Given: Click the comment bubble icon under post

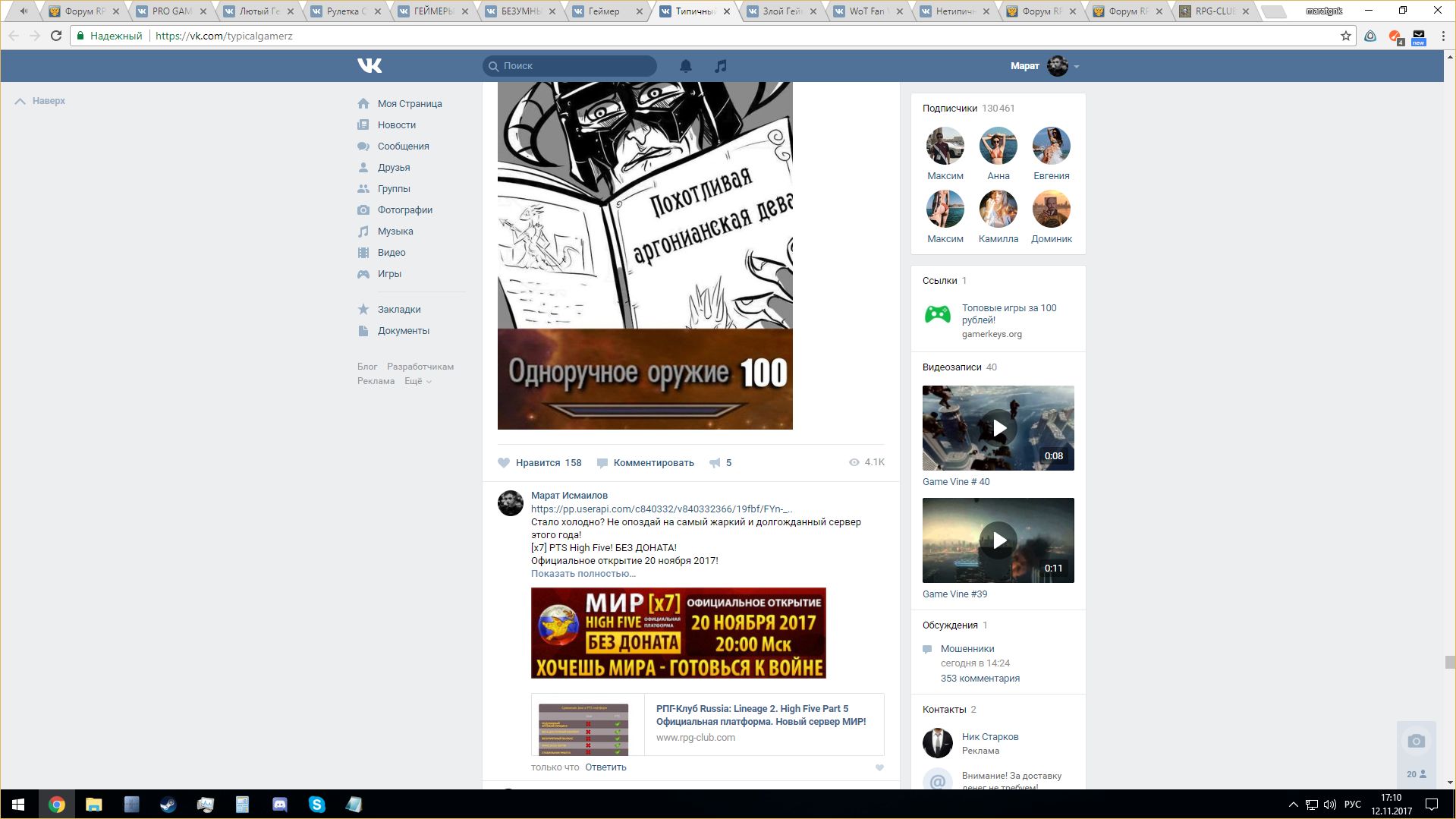Looking at the screenshot, I should click(x=602, y=463).
